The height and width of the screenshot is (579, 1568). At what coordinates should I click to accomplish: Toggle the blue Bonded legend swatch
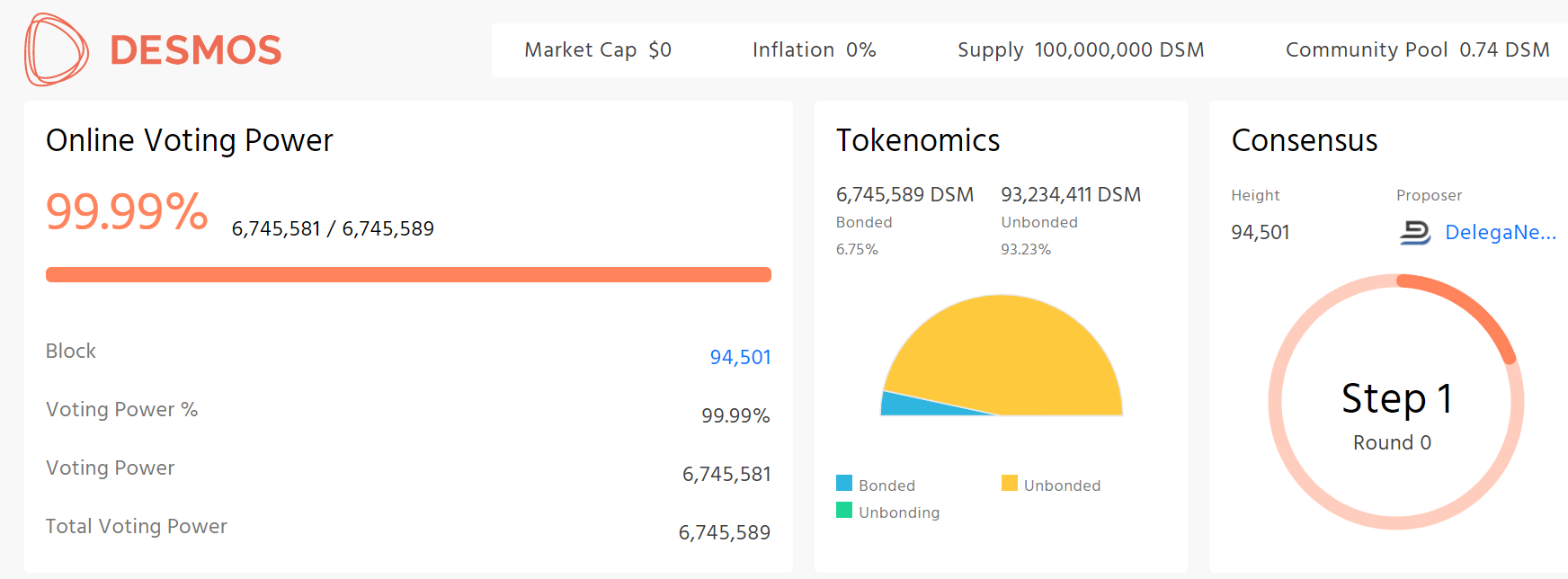[844, 484]
